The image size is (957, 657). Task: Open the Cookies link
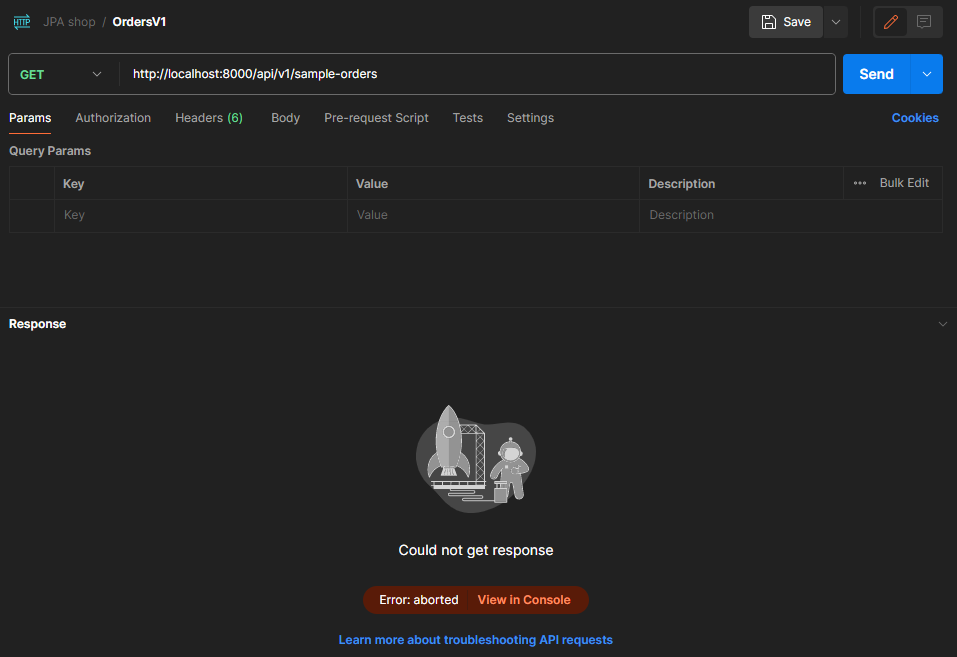pyautogui.click(x=915, y=118)
